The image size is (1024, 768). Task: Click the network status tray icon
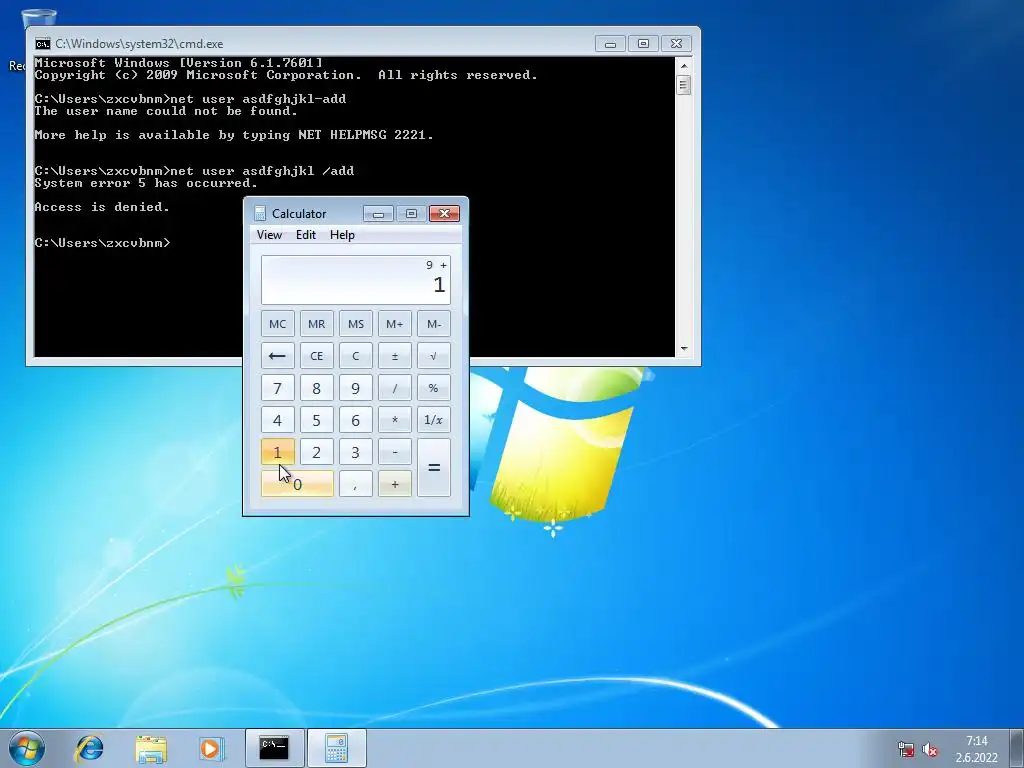(x=906, y=749)
